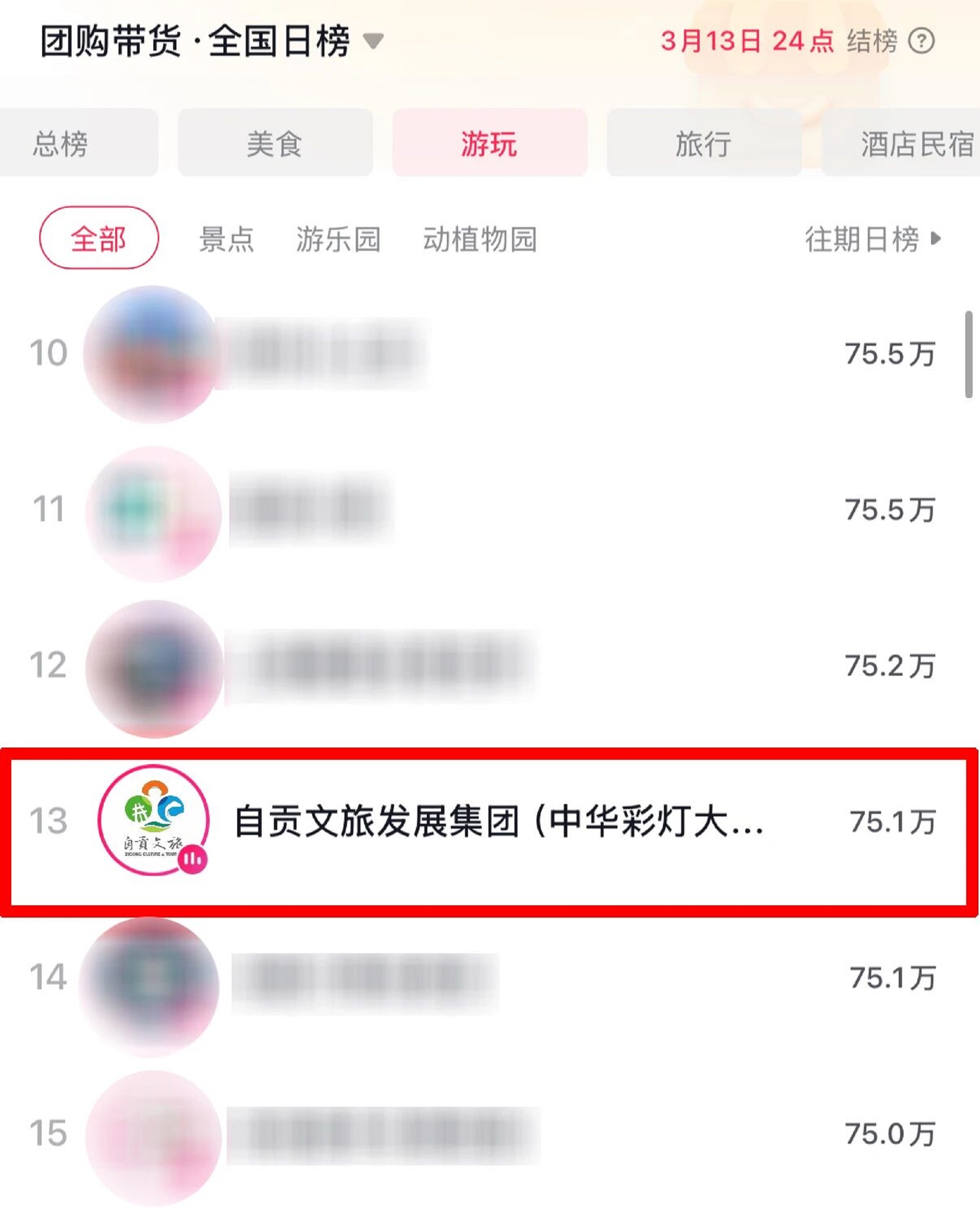The width and height of the screenshot is (980, 1219).
Task: Open the rank 15 blurred avatar
Action: (x=154, y=1138)
